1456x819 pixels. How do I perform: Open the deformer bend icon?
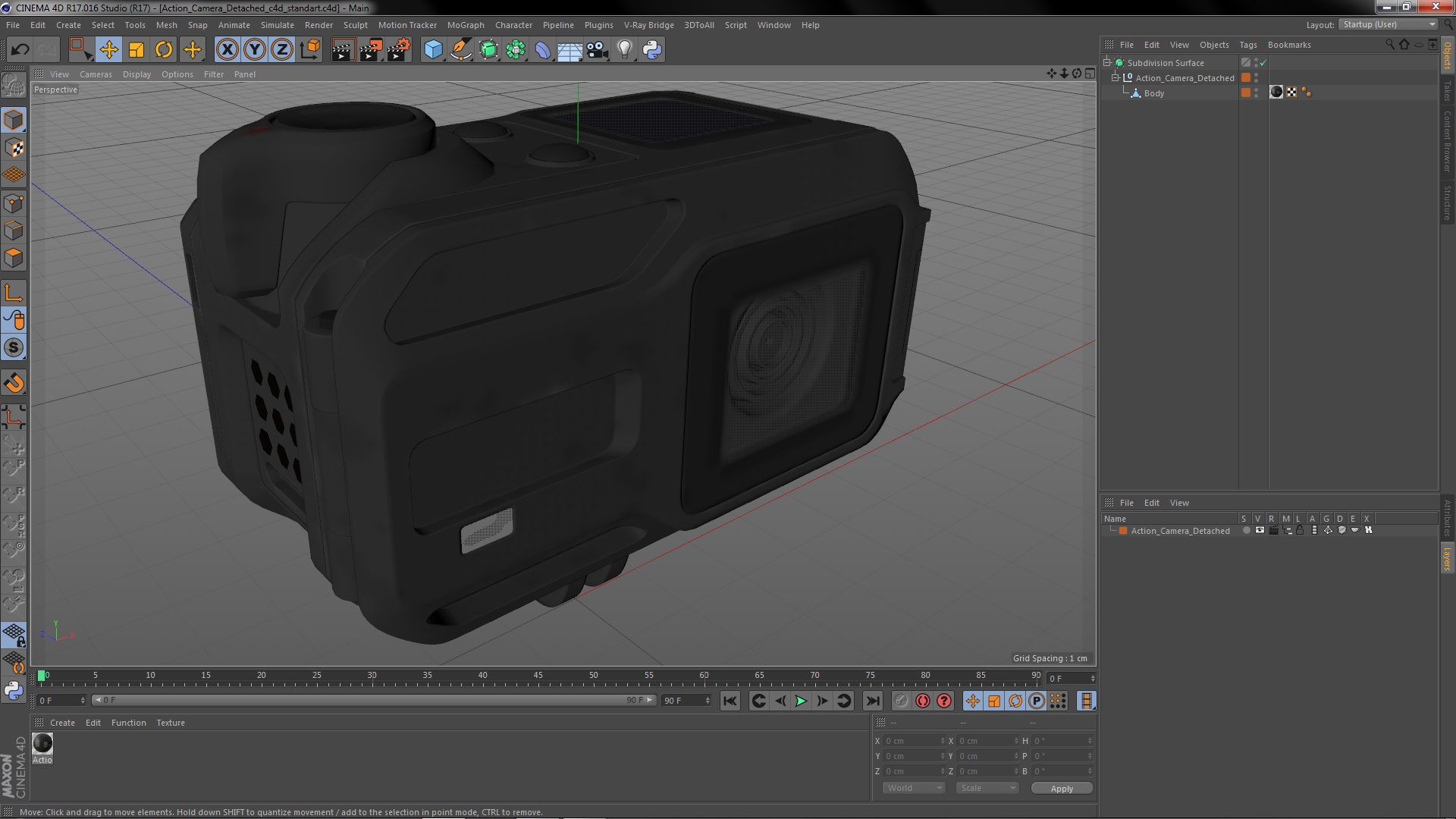(x=543, y=50)
